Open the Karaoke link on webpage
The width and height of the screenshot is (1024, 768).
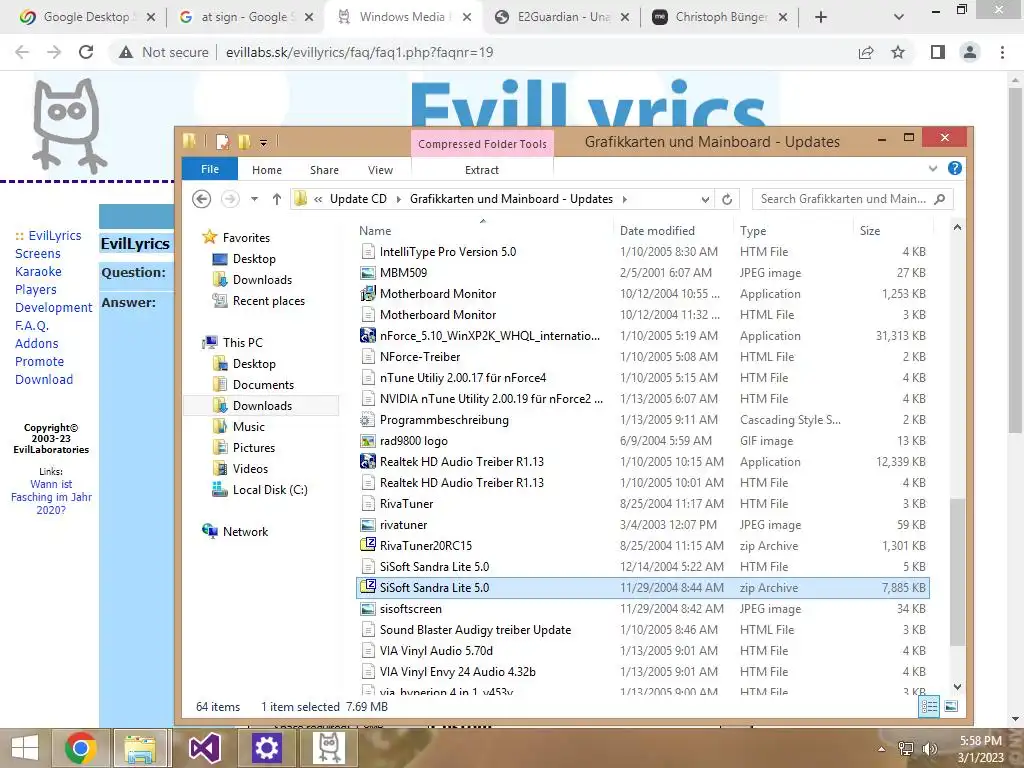click(39, 272)
